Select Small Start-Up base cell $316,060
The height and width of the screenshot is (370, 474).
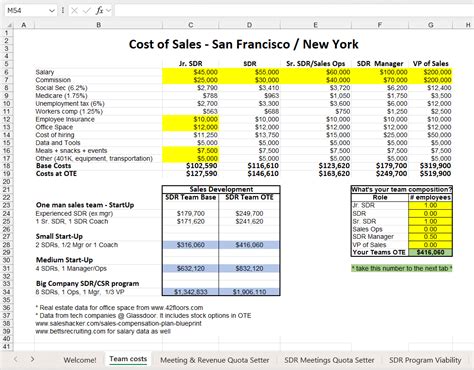(x=191, y=245)
